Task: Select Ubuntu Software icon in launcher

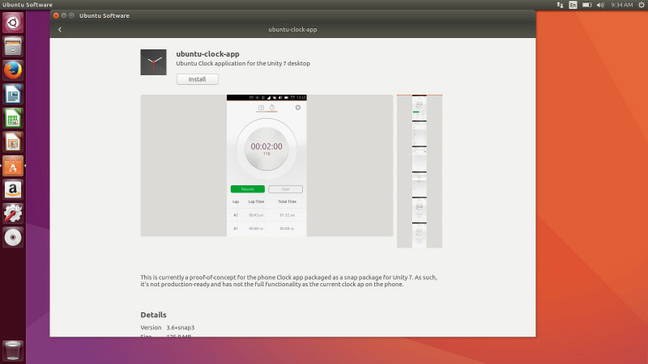Action: click(x=13, y=166)
